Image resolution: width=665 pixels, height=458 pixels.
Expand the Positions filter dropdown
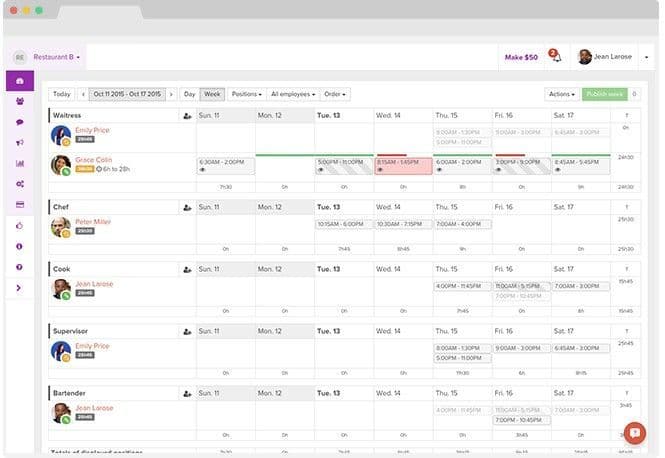click(246, 94)
